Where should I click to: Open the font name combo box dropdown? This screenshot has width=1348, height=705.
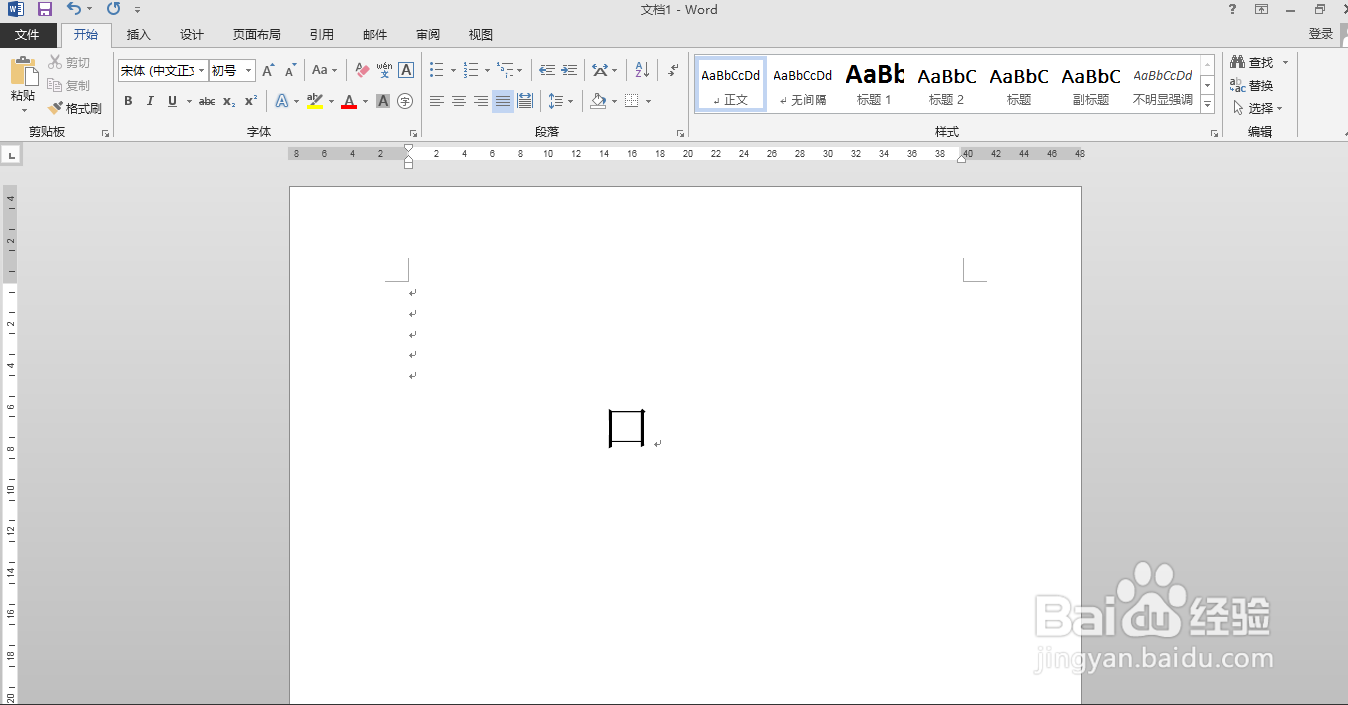[201, 71]
